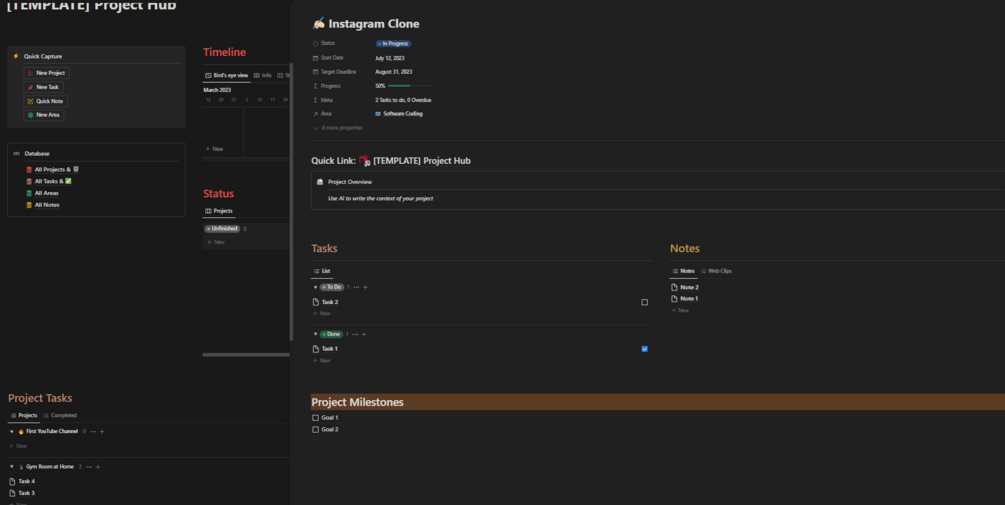
Task: Click the New Area button
Action: (x=44, y=115)
